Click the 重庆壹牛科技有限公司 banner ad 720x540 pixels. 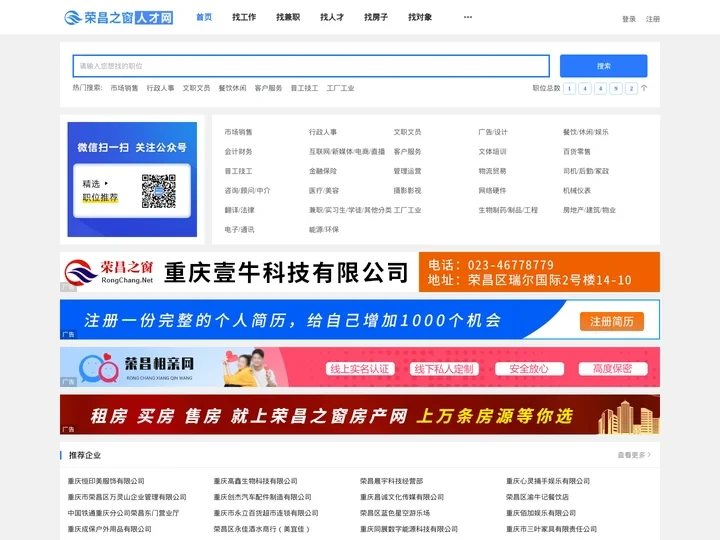[360, 272]
